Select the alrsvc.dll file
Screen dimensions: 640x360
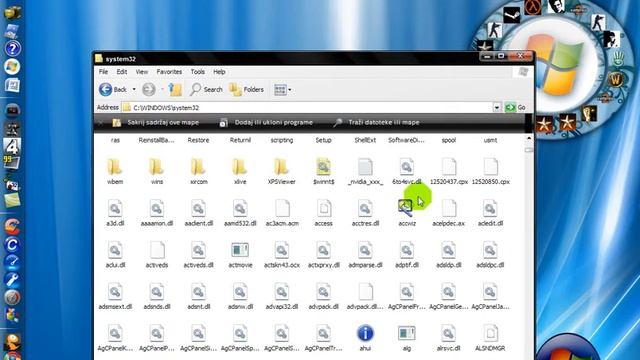(448, 338)
